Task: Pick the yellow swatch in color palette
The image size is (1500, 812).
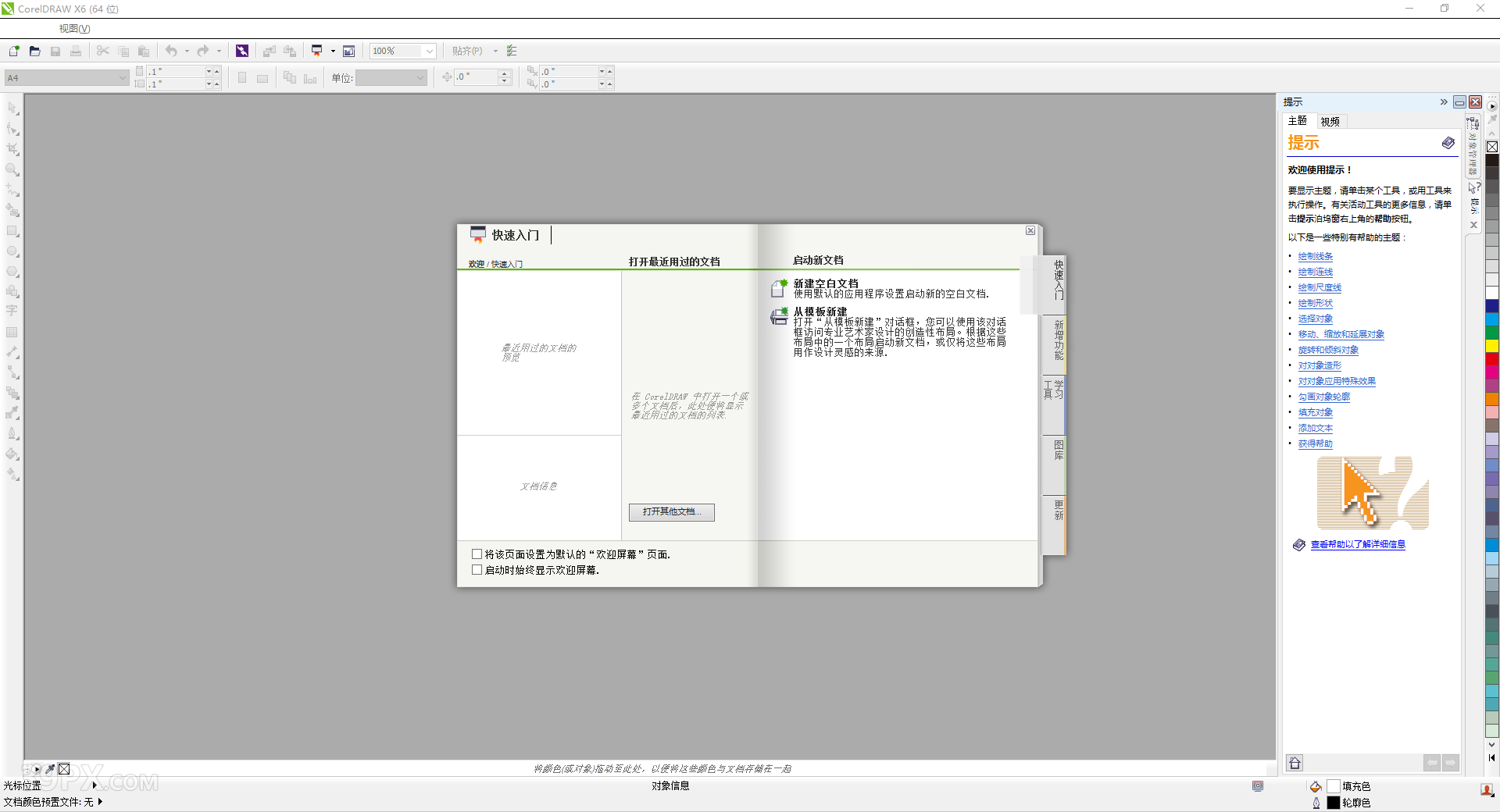Action: [1492, 346]
